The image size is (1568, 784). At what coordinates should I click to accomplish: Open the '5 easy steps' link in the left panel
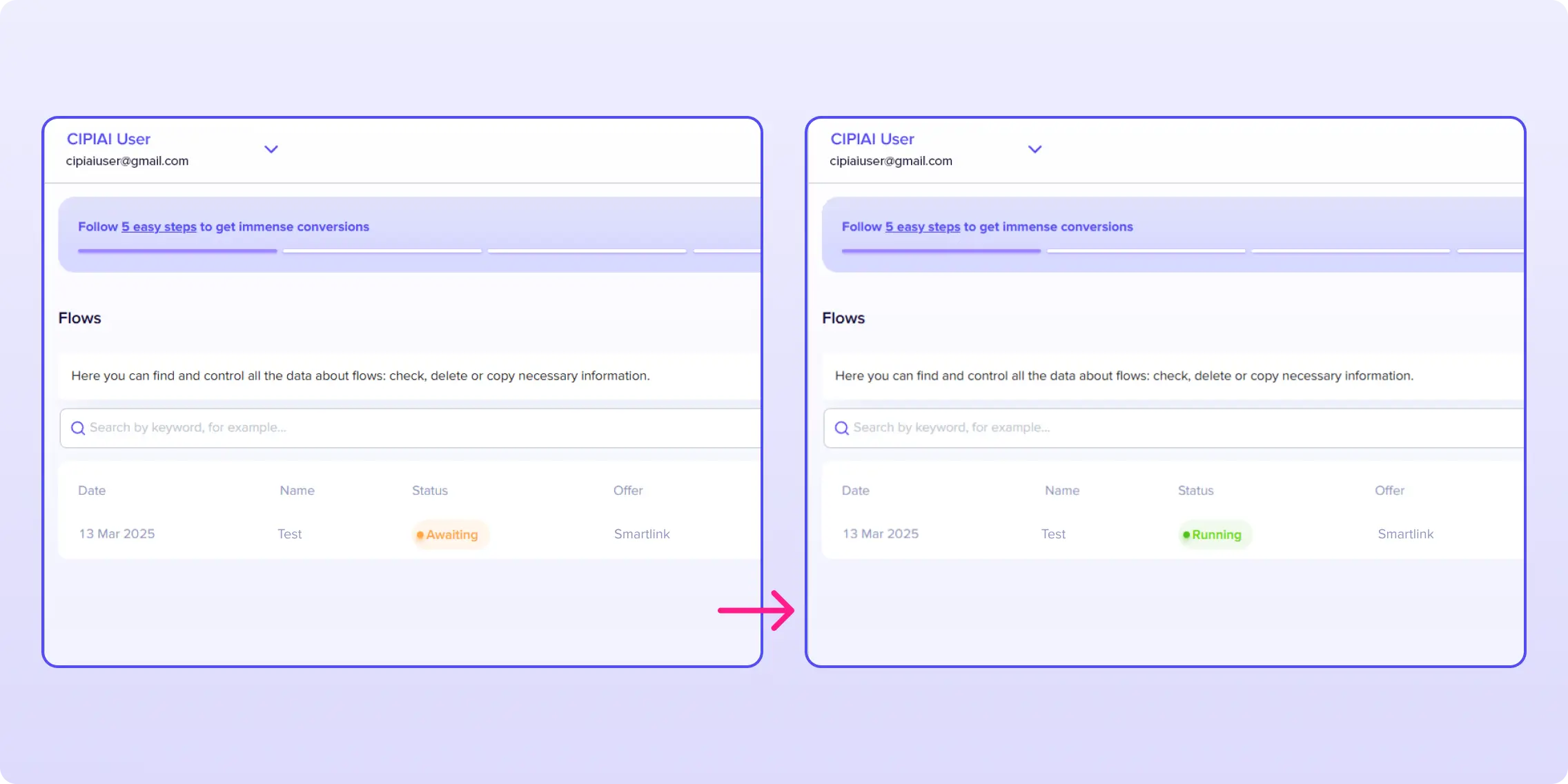point(159,226)
